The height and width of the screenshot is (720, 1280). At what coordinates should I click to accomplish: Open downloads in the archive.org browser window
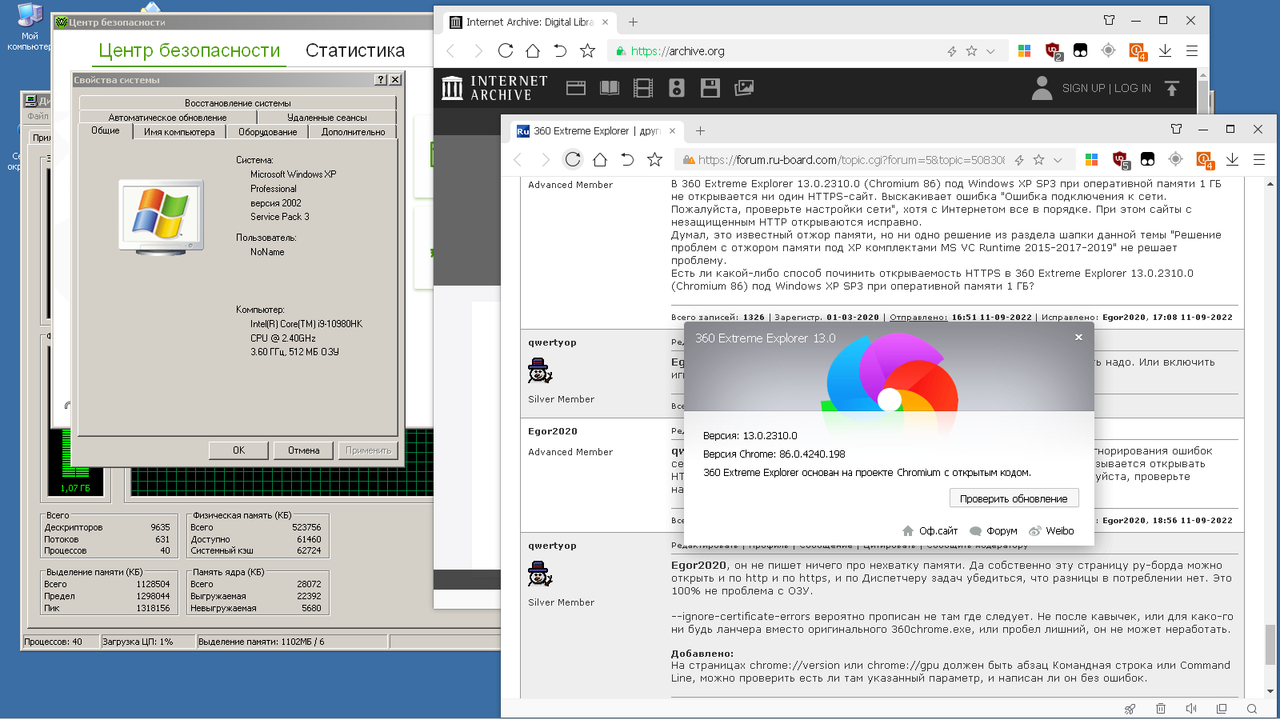[x=1165, y=50]
